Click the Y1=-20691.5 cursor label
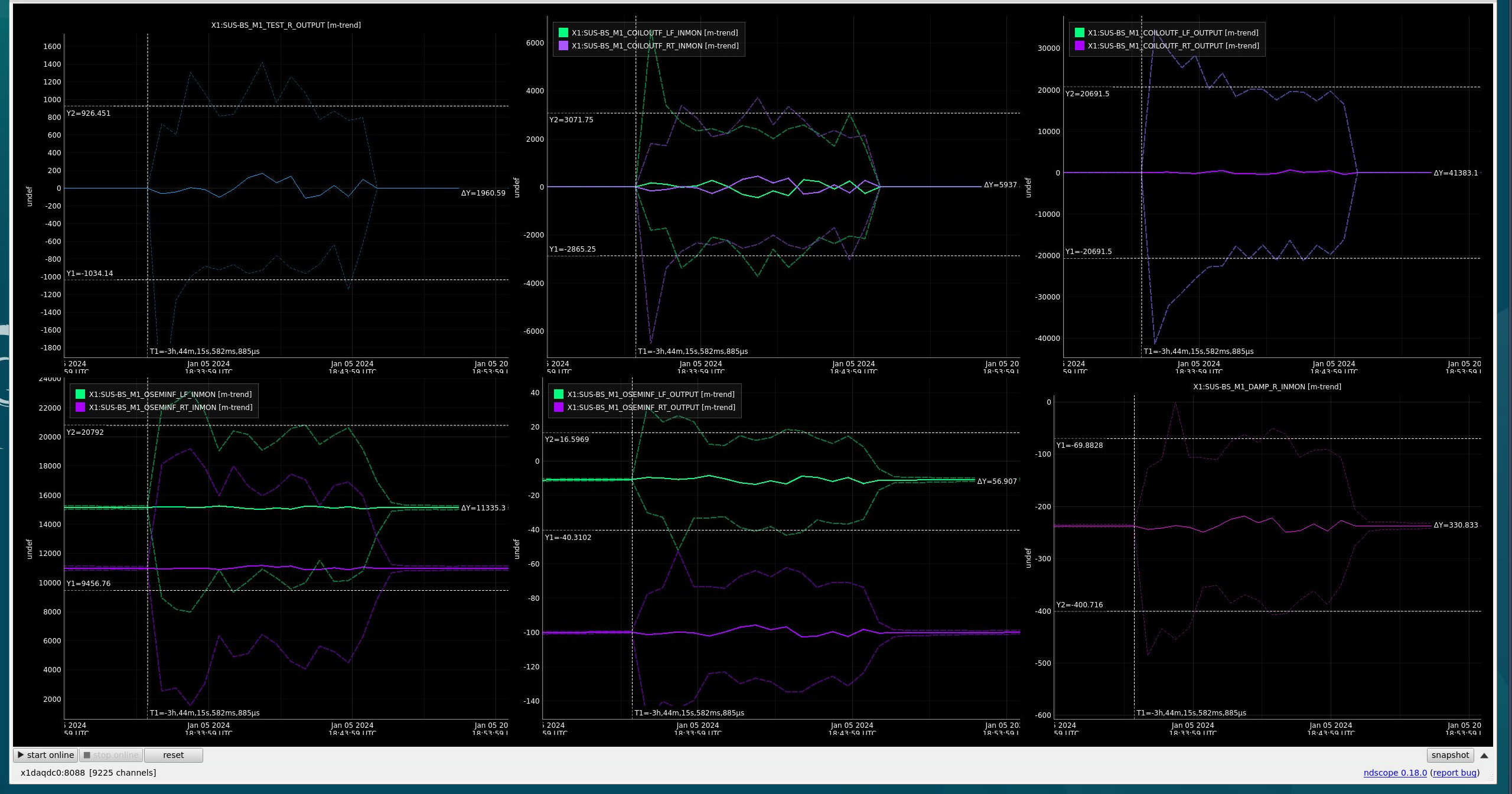 click(1089, 252)
